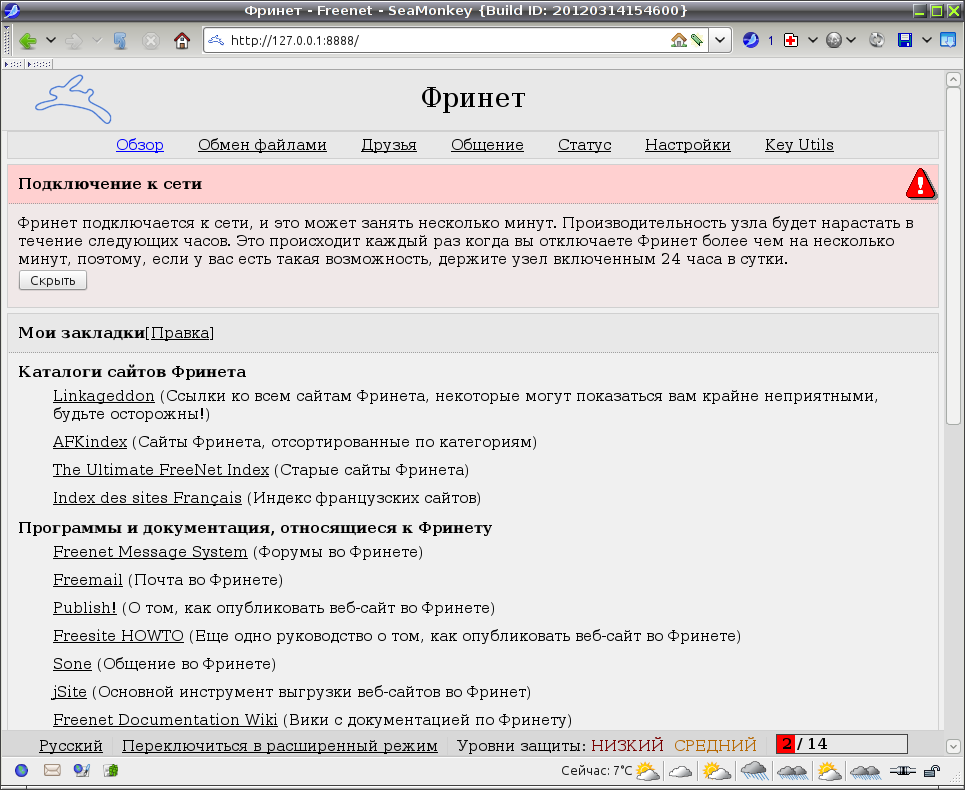Click the green Back arrow button
Image resolution: width=965 pixels, height=790 pixels.
tap(28, 41)
